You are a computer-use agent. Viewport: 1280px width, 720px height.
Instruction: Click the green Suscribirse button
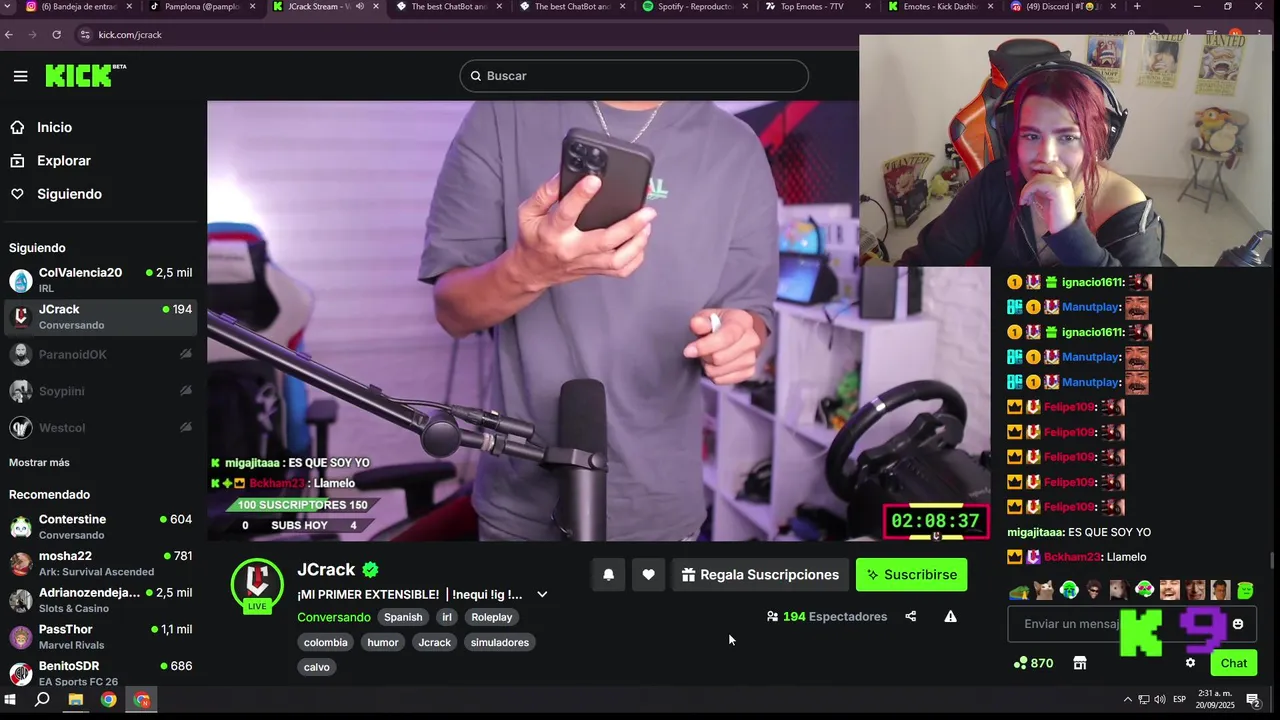(x=911, y=575)
